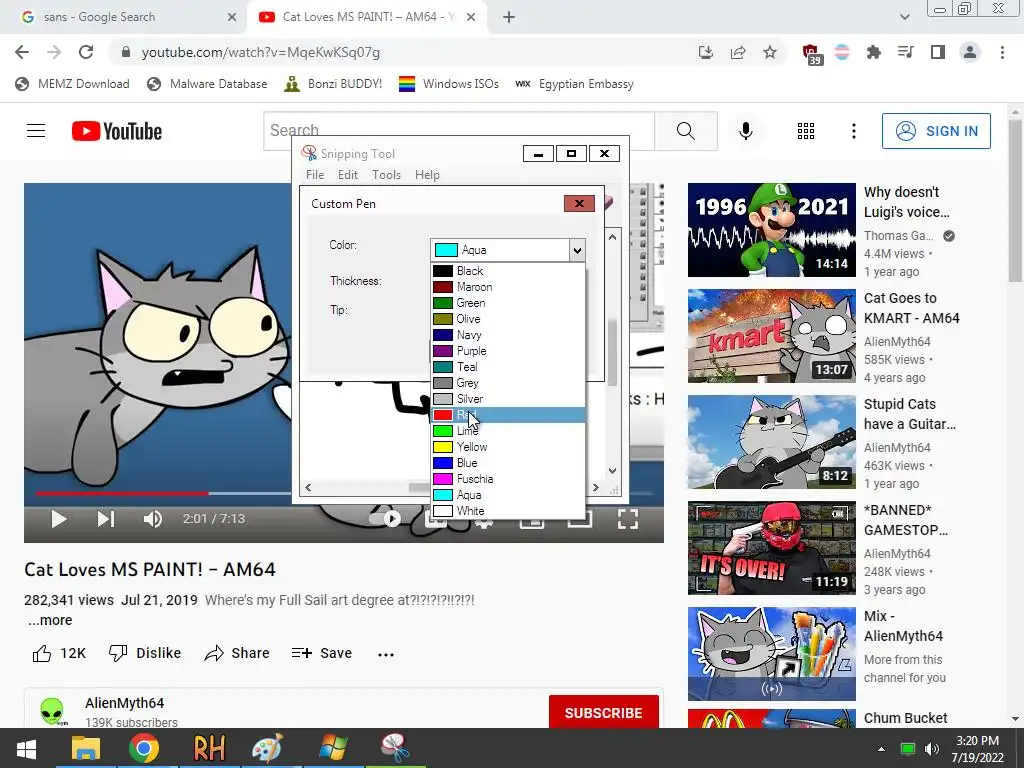Reload the page
Viewport: 1024px width, 768px height.
click(86, 52)
